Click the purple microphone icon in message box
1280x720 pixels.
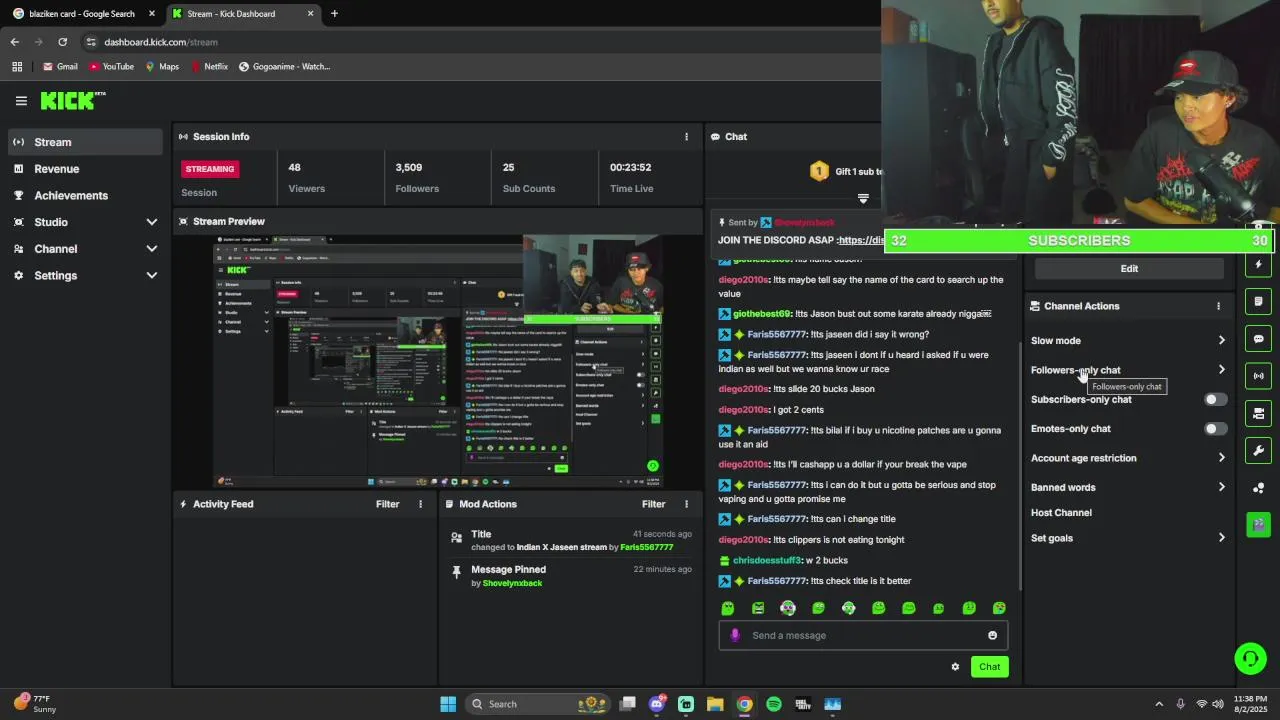tap(735, 635)
